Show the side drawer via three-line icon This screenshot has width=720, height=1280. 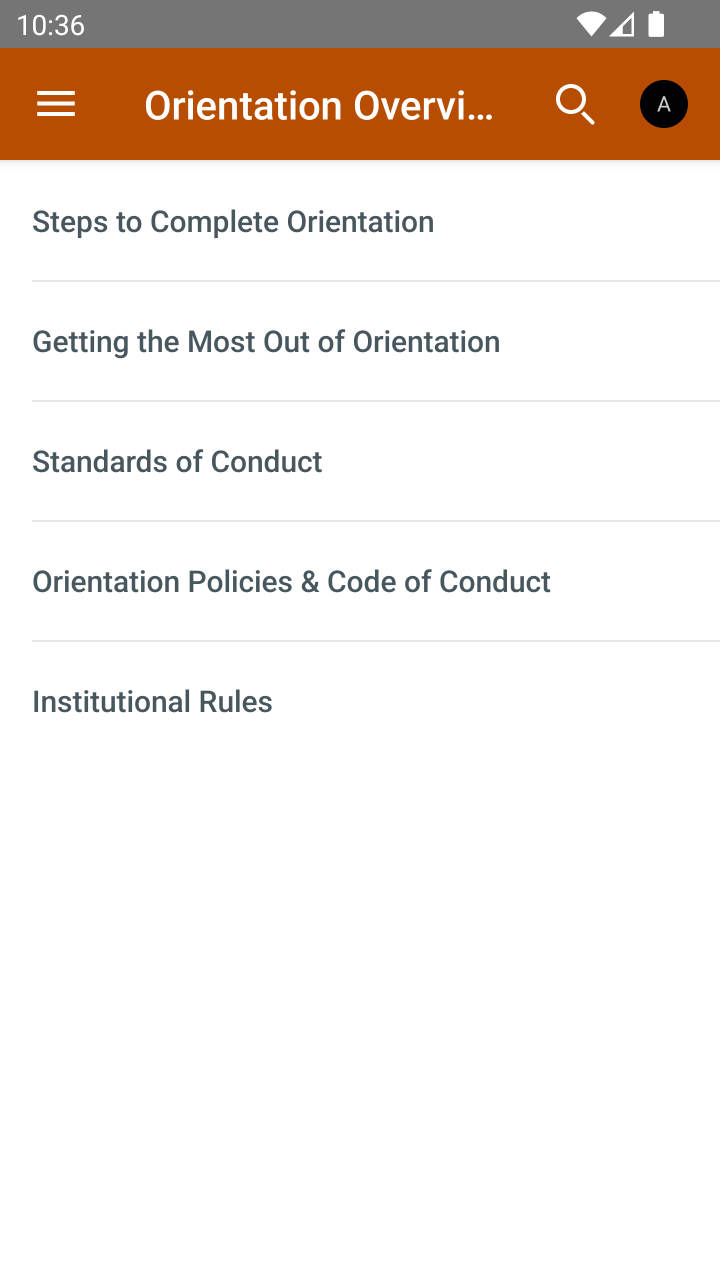[56, 104]
